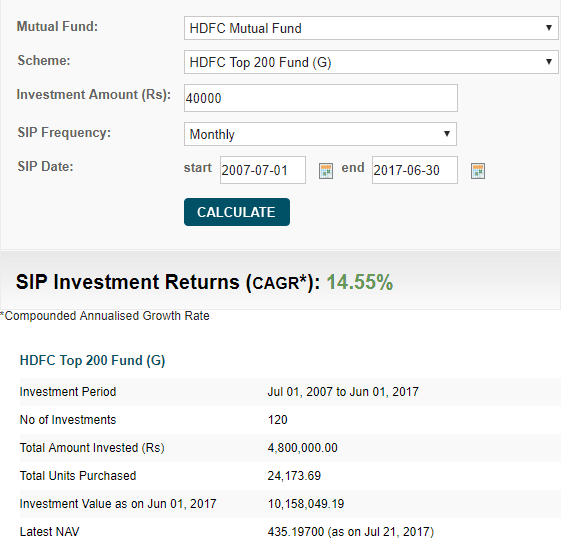Select total units purchased 24,173.69
Viewport: 561px width, 551px height.
point(294,476)
